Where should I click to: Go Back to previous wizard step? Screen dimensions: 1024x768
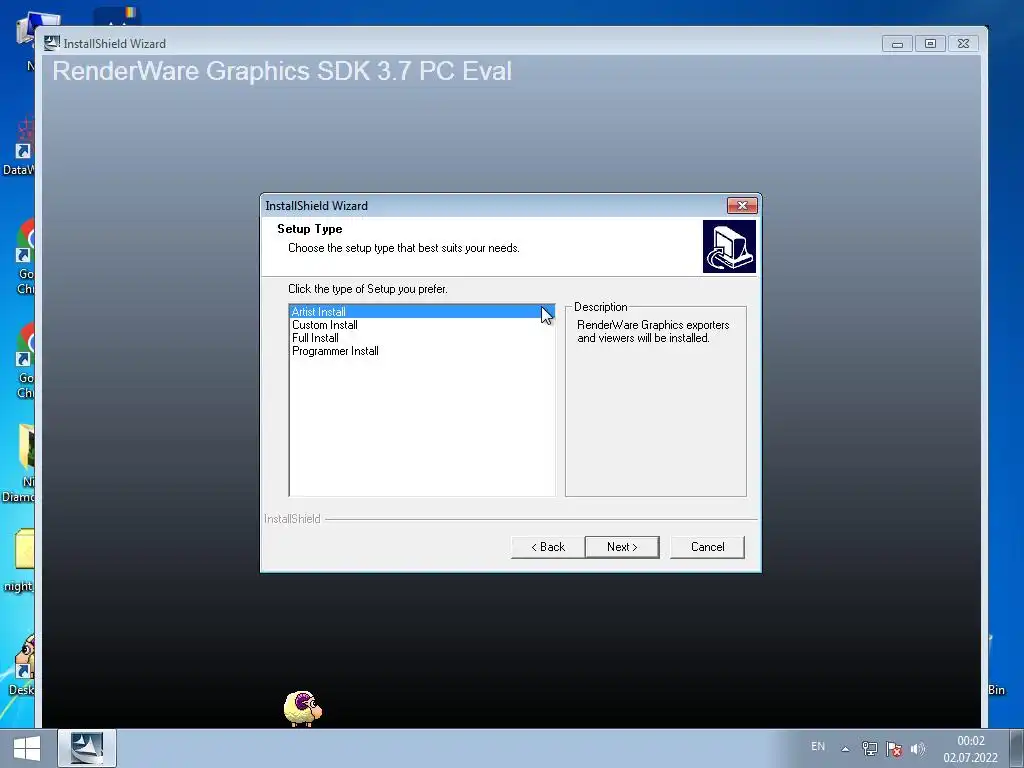[547, 547]
